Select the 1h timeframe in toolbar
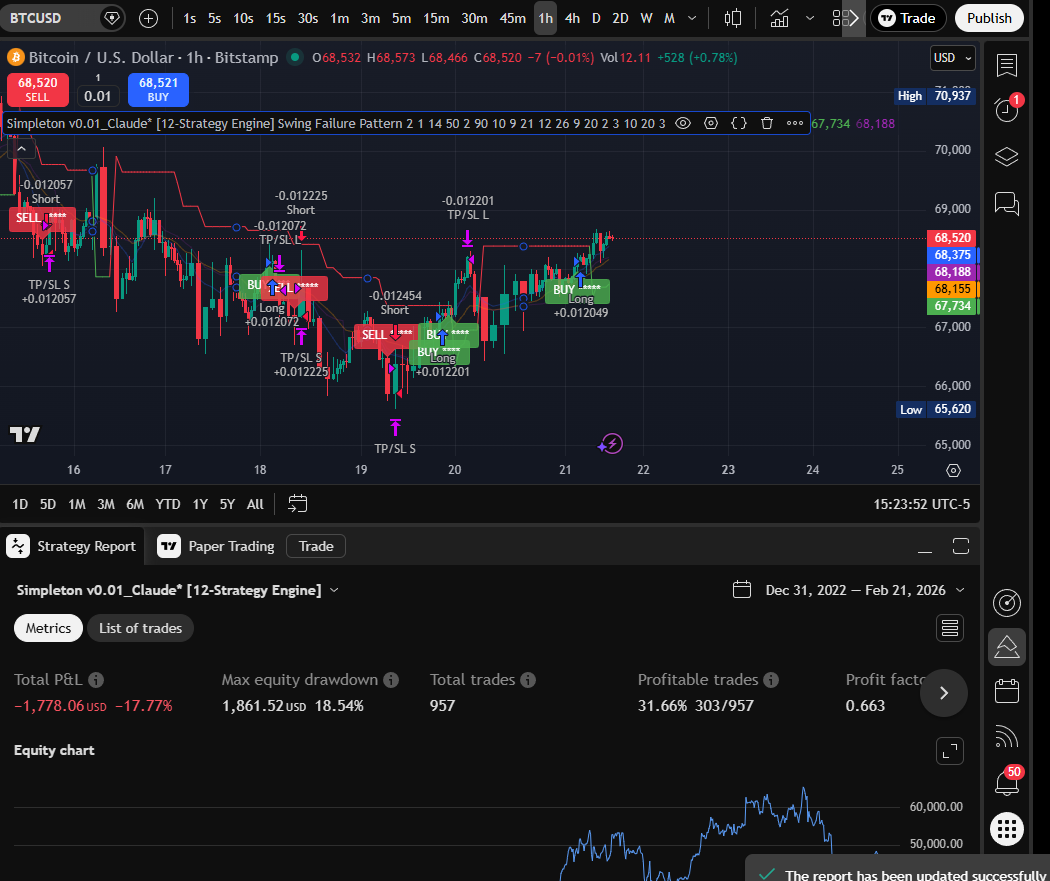Viewport: 1050px width, 881px height. pyautogui.click(x=545, y=18)
